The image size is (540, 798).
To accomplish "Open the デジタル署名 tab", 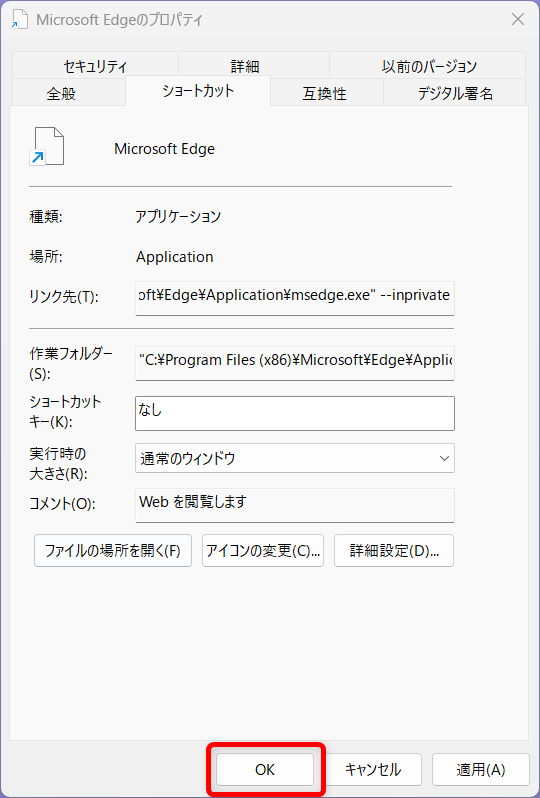I will [455, 93].
